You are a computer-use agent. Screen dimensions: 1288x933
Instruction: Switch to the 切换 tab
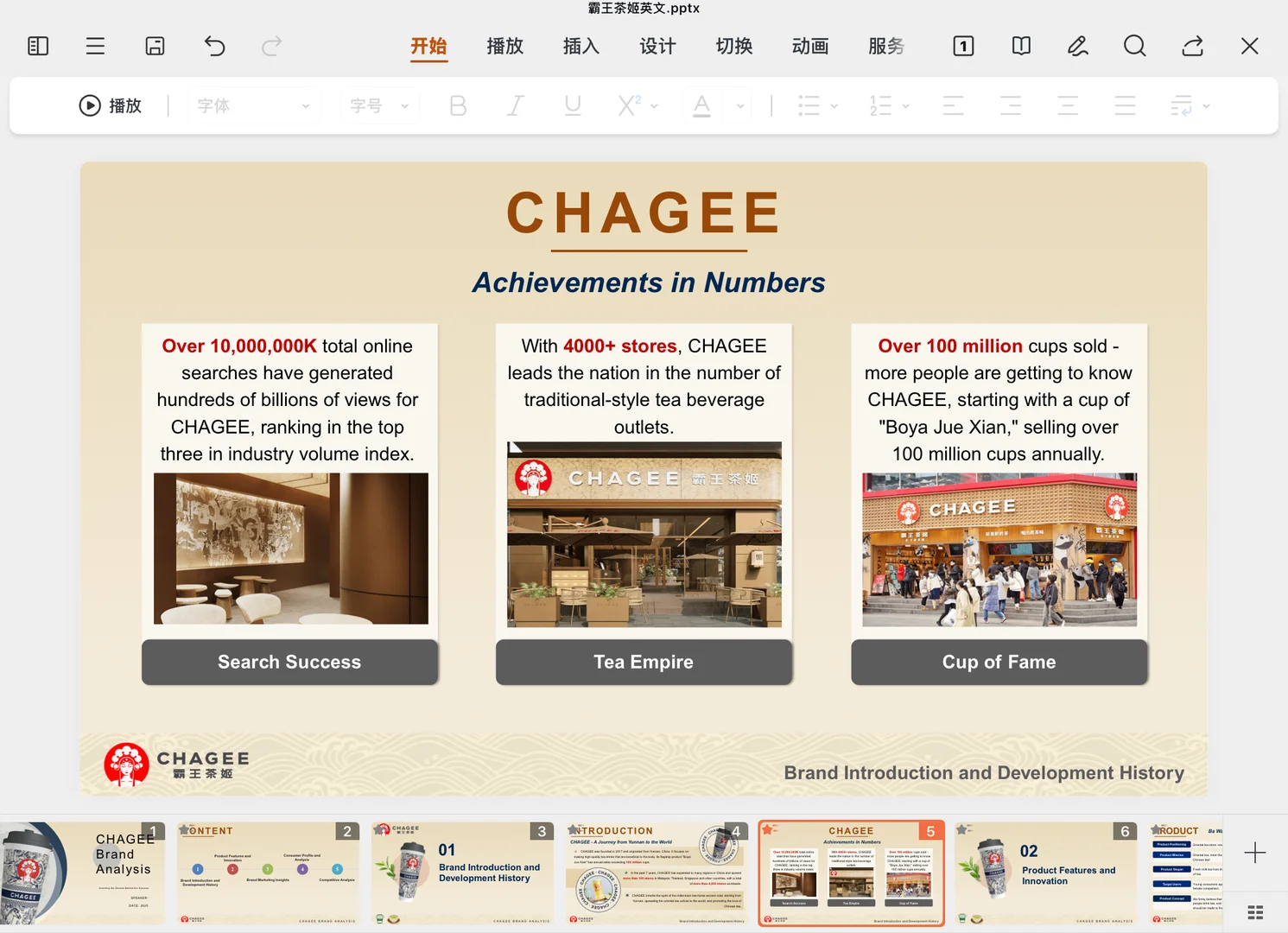[734, 46]
